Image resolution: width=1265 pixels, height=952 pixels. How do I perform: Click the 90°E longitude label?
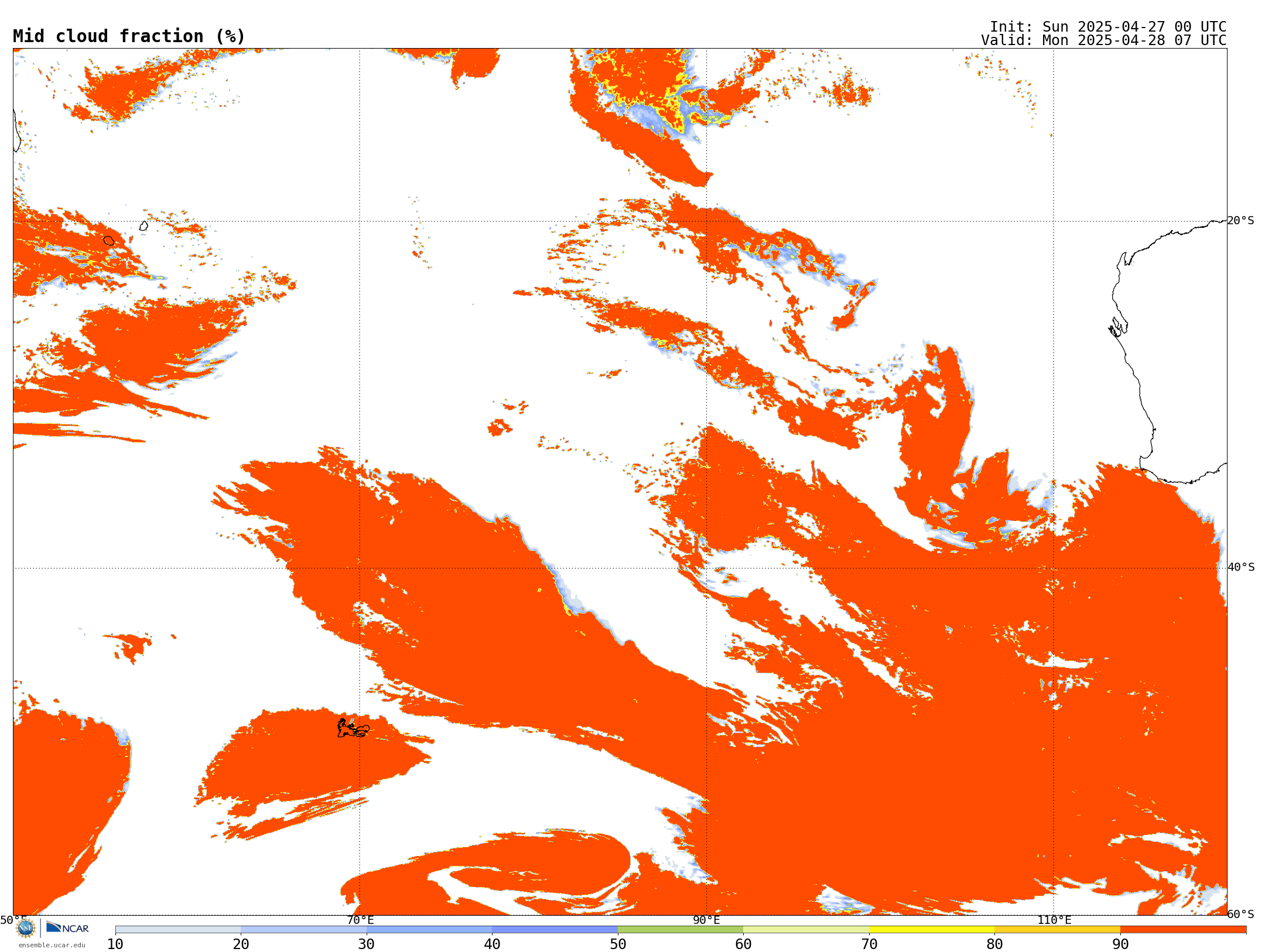click(706, 920)
